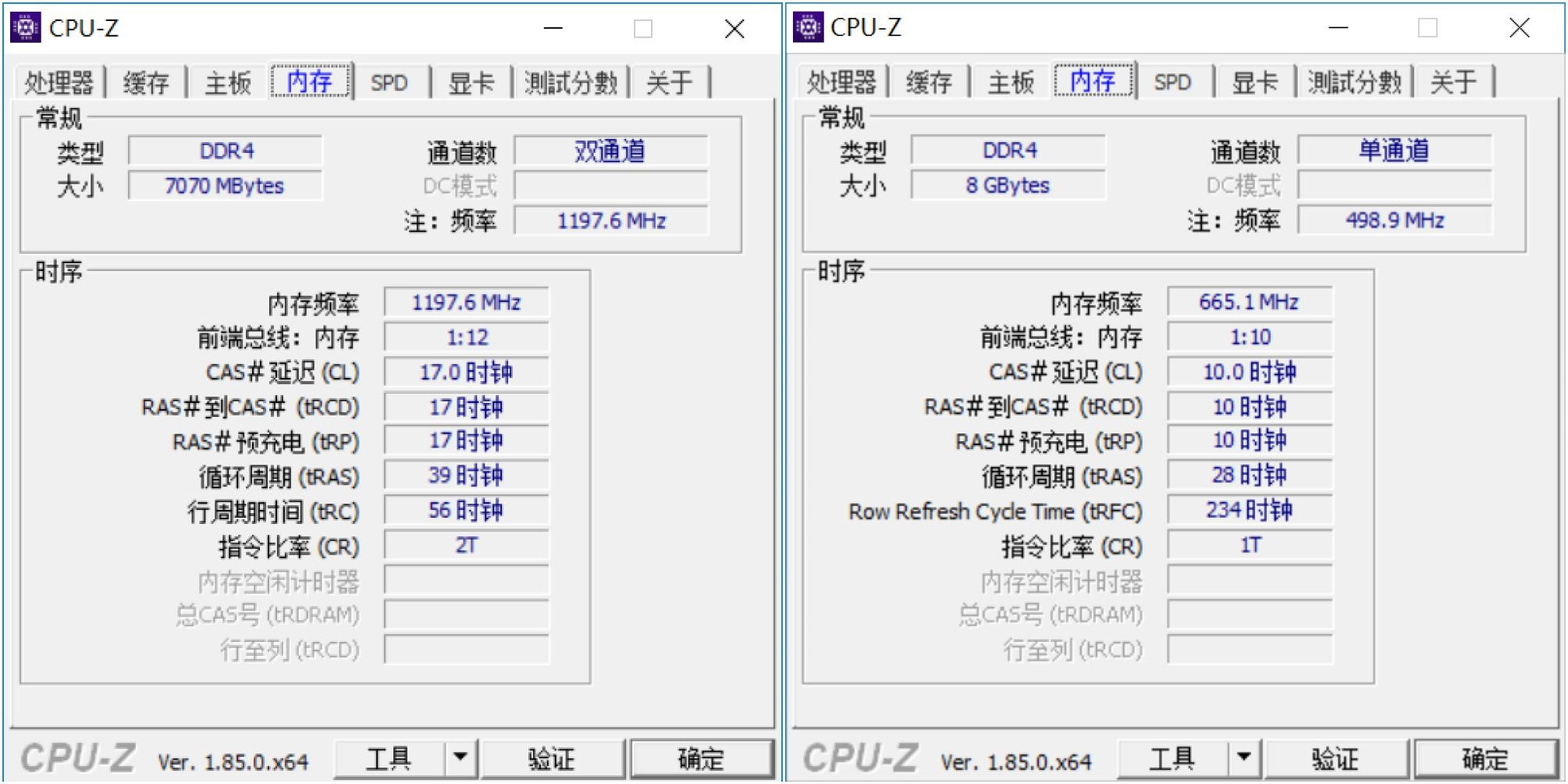
Task: Click Ver. 1.85.0.x64 text in right window
Action: click(1016, 761)
